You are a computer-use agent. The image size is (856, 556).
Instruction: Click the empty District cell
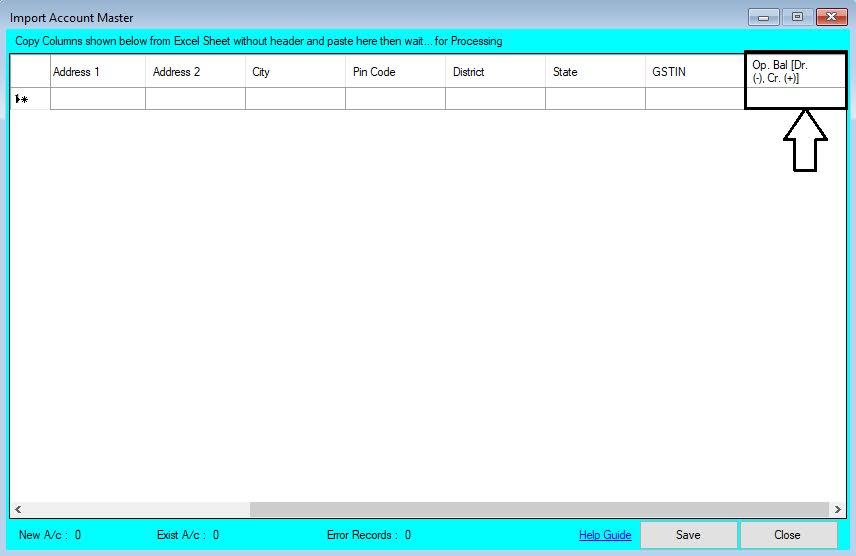pyautogui.click(x=495, y=99)
